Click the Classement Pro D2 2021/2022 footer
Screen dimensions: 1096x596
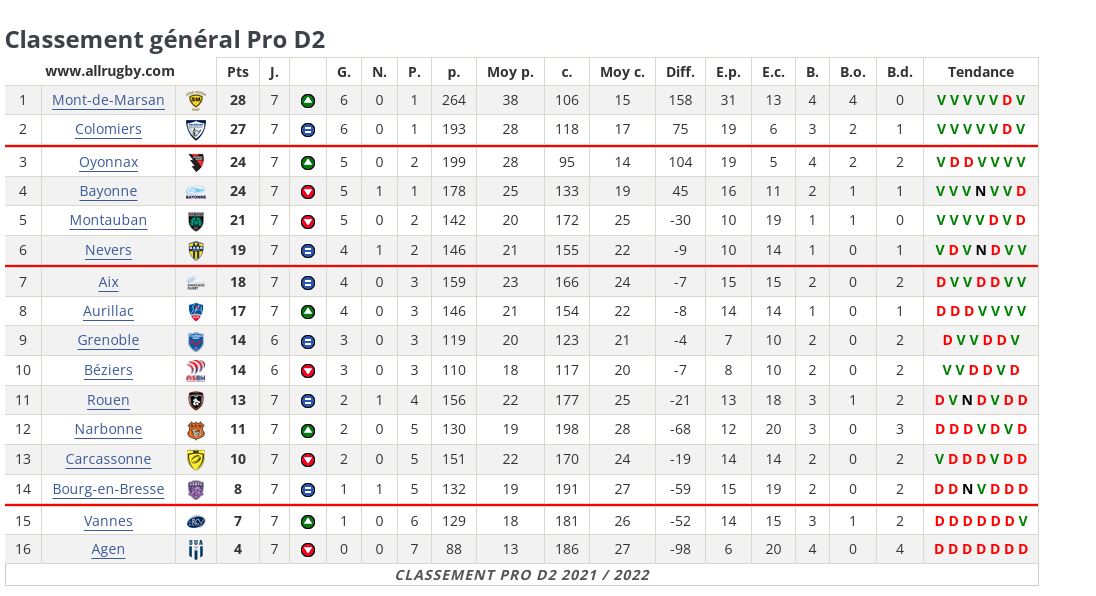(x=522, y=575)
